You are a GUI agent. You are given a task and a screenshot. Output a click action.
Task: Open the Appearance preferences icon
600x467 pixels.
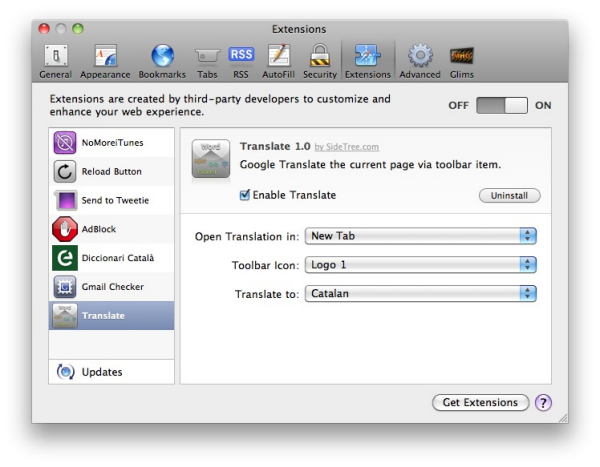pos(105,56)
